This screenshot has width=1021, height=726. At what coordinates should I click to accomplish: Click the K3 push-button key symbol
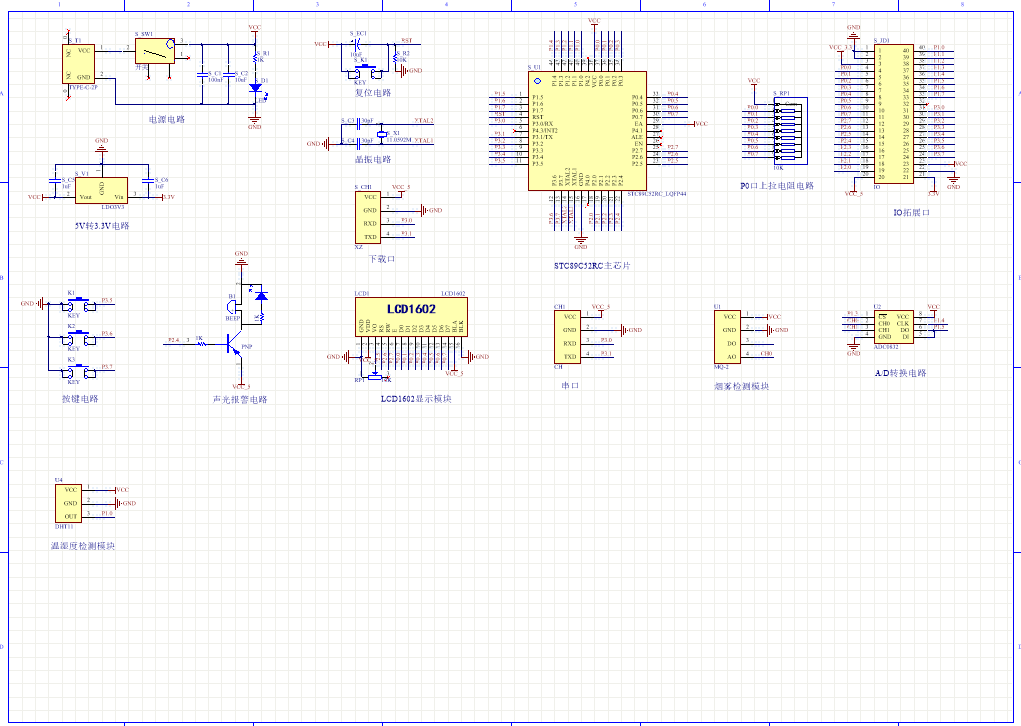point(74,370)
